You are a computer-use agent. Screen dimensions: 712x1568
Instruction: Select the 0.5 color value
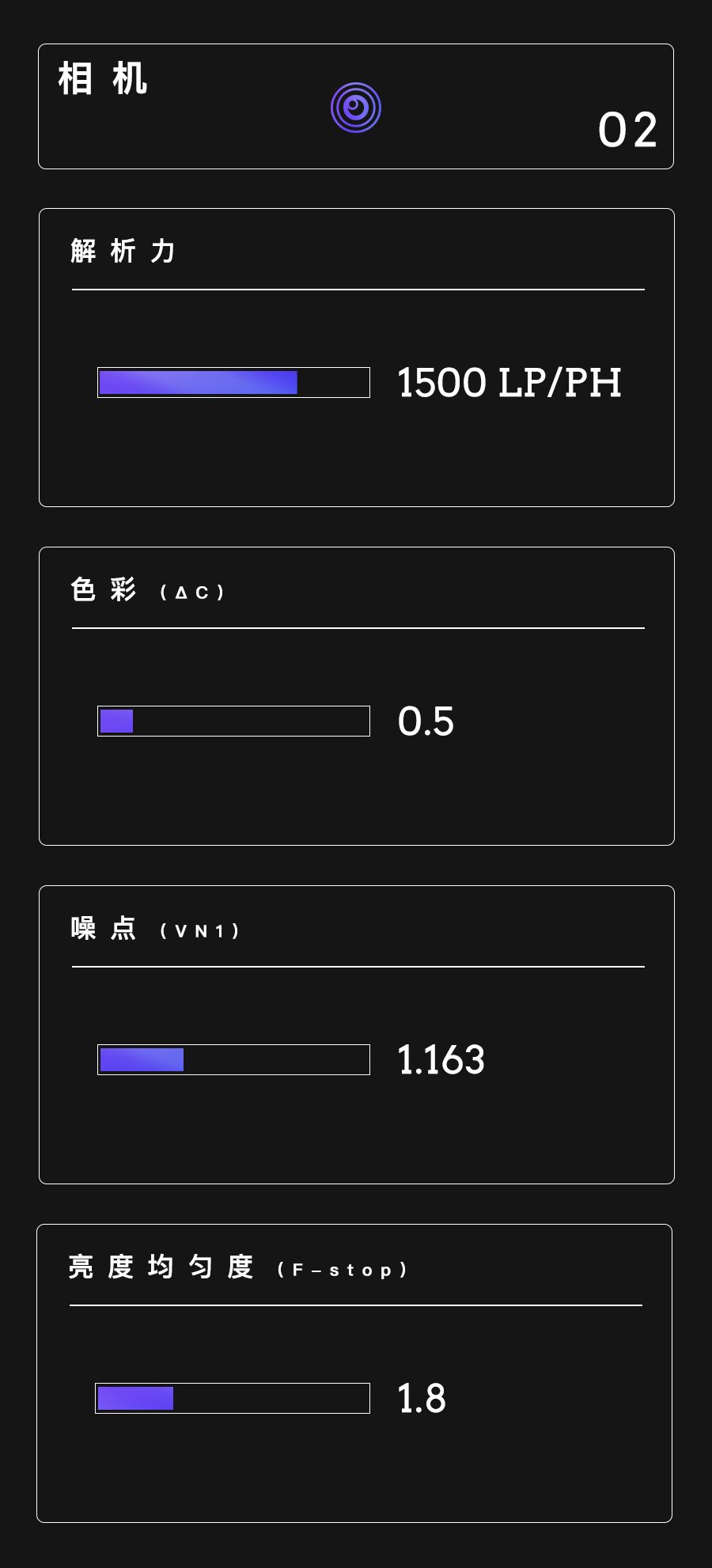426,722
